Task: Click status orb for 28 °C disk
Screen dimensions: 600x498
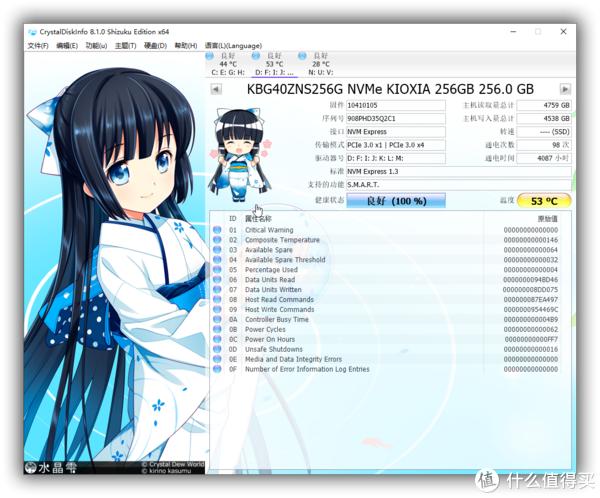Action: [x=302, y=56]
